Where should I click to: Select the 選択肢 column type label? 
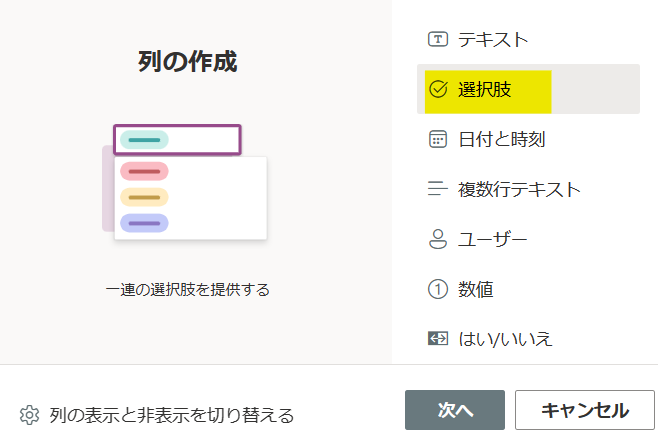click(x=484, y=89)
